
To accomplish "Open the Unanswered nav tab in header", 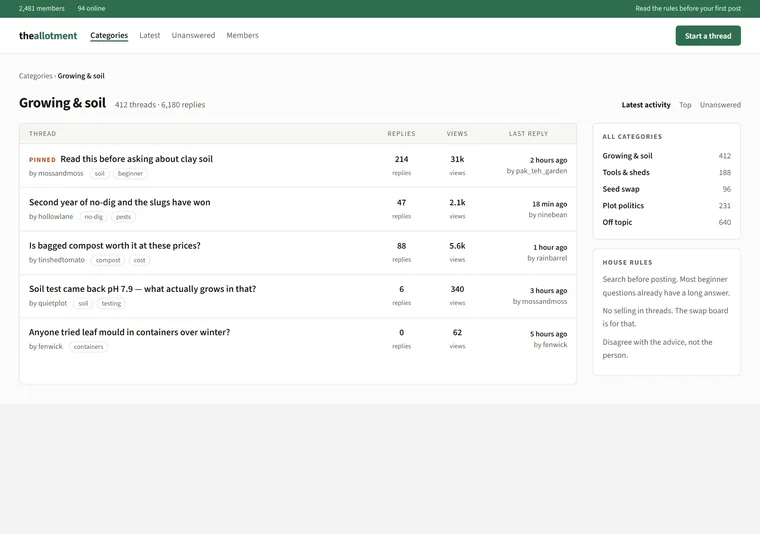I will pyautogui.click(x=193, y=35).
